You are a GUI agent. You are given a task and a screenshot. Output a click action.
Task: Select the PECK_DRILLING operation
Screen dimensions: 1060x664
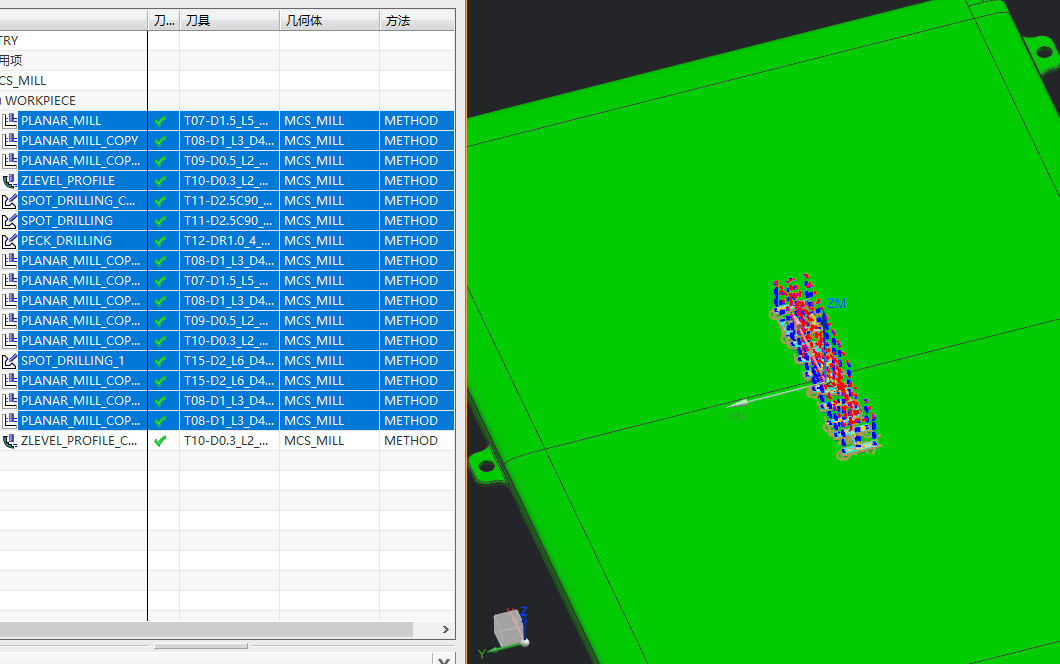pyautogui.click(x=66, y=241)
